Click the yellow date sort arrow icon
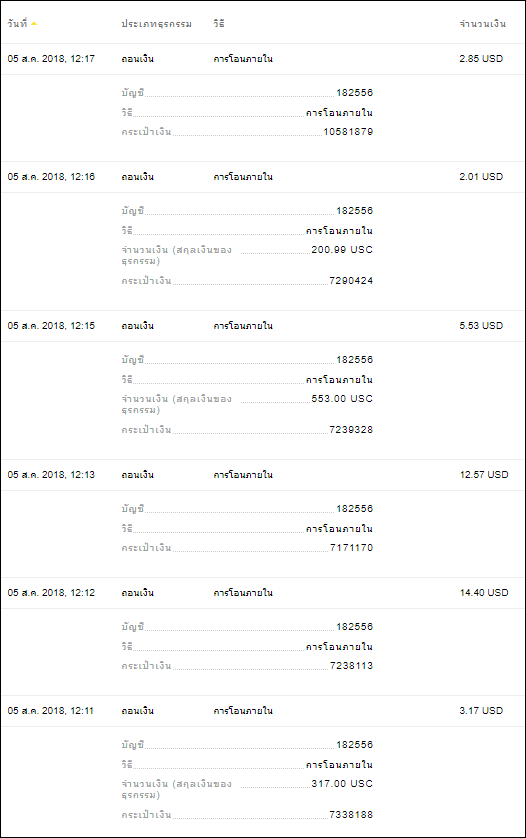The height and width of the screenshot is (838, 526). pos(34,24)
